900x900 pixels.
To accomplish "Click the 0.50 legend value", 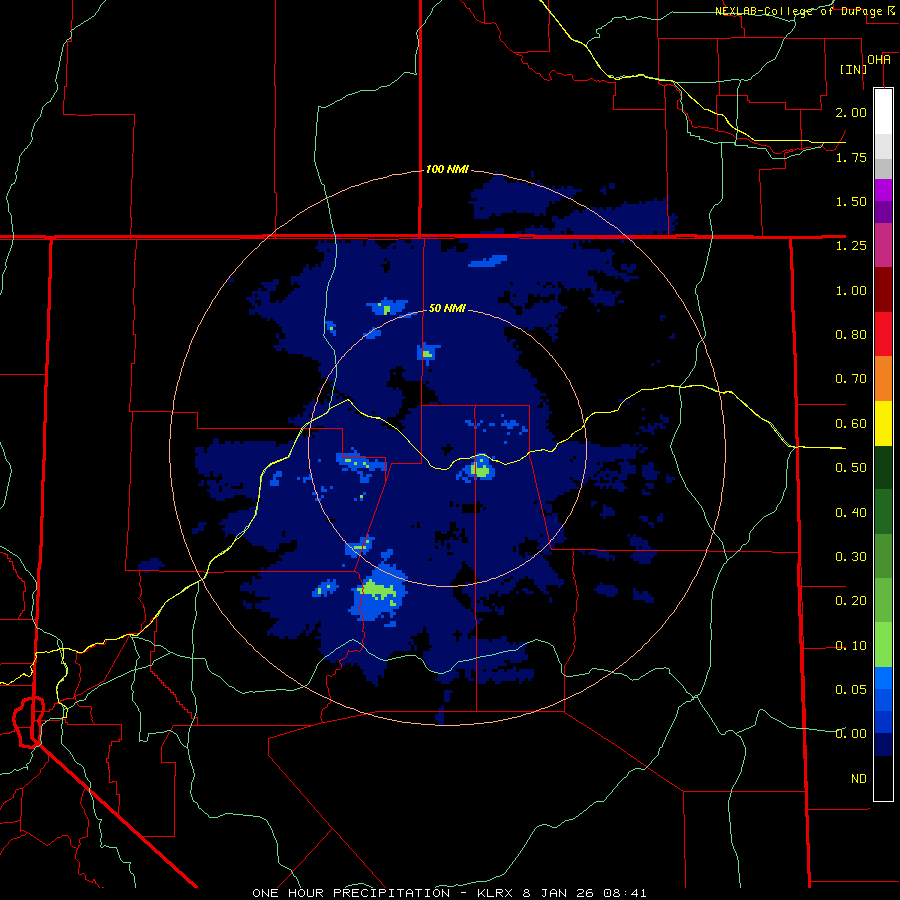I will (x=851, y=468).
